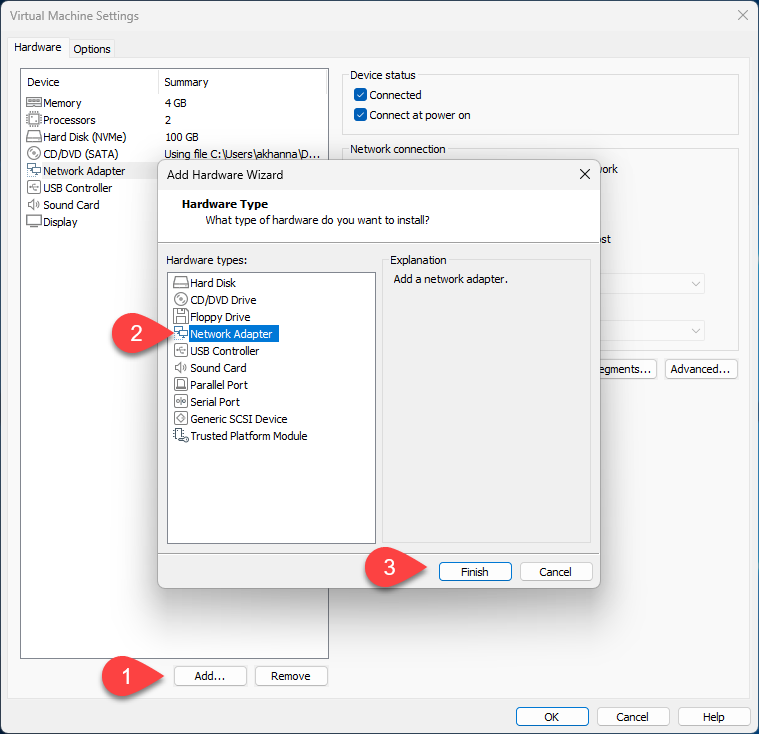Select 'Display' label in device list
The height and width of the screenshot is (734, 759).
pyautogui.click(x=60, y=222)
